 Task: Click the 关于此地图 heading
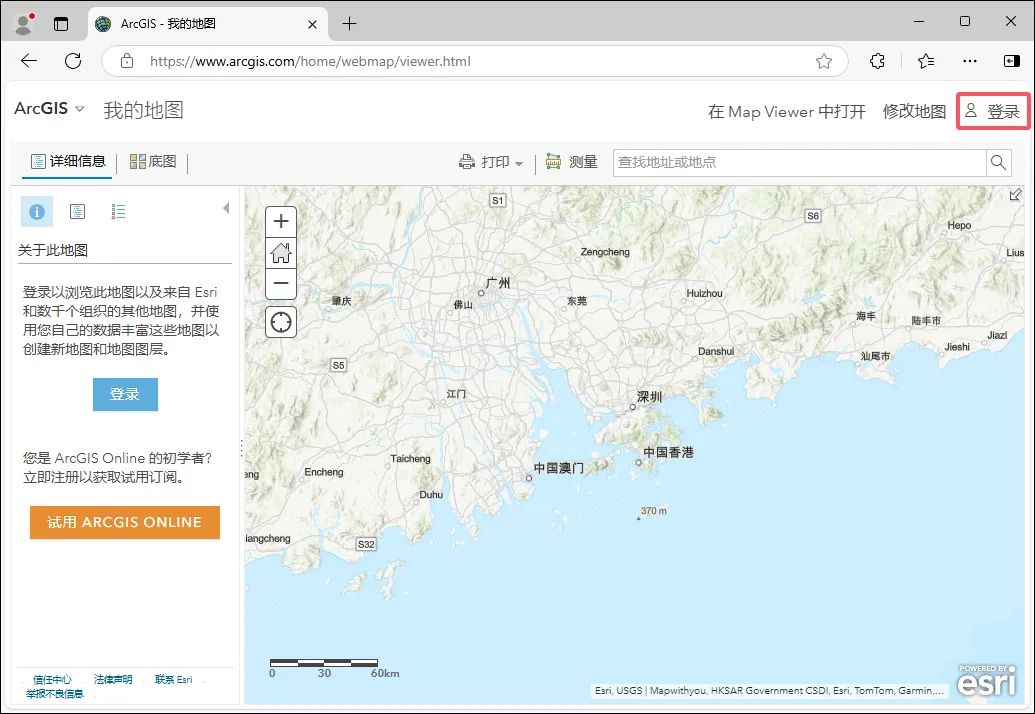tap(53, 250)
